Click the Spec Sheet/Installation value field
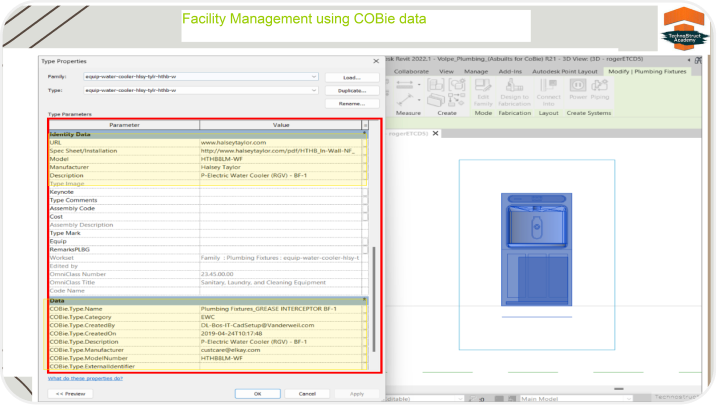This screenshot has height=405, width=717. coord(281,151)
